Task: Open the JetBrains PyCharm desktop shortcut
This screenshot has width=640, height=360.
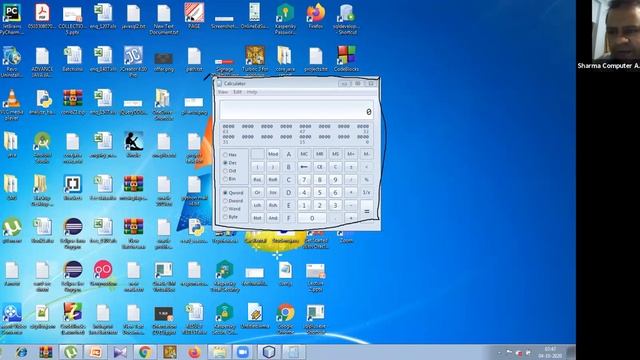Action: 11,18
